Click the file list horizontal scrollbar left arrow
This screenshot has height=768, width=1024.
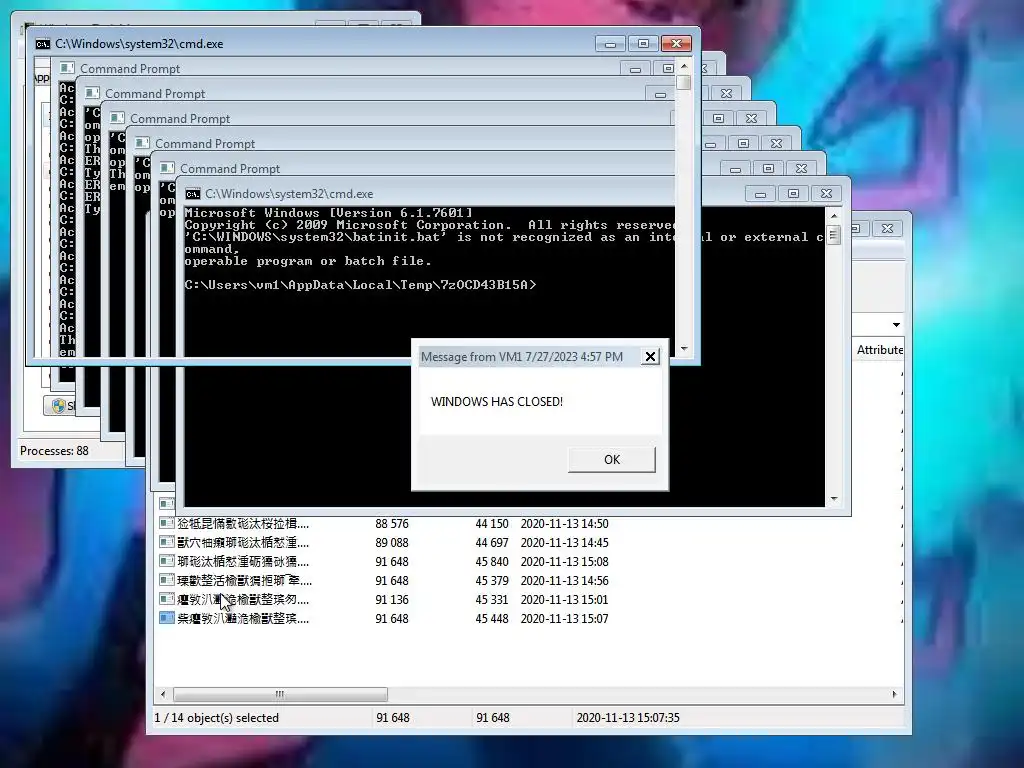tap(163, 694)
